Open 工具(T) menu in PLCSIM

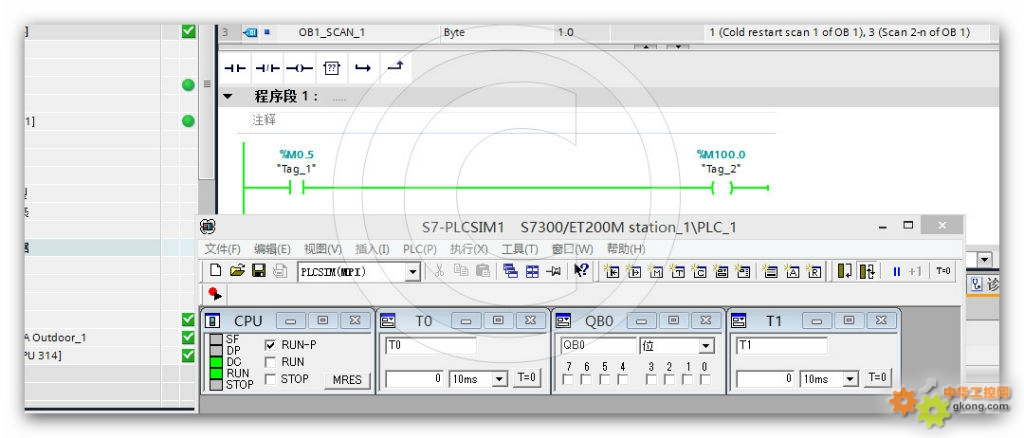point(520,249)
